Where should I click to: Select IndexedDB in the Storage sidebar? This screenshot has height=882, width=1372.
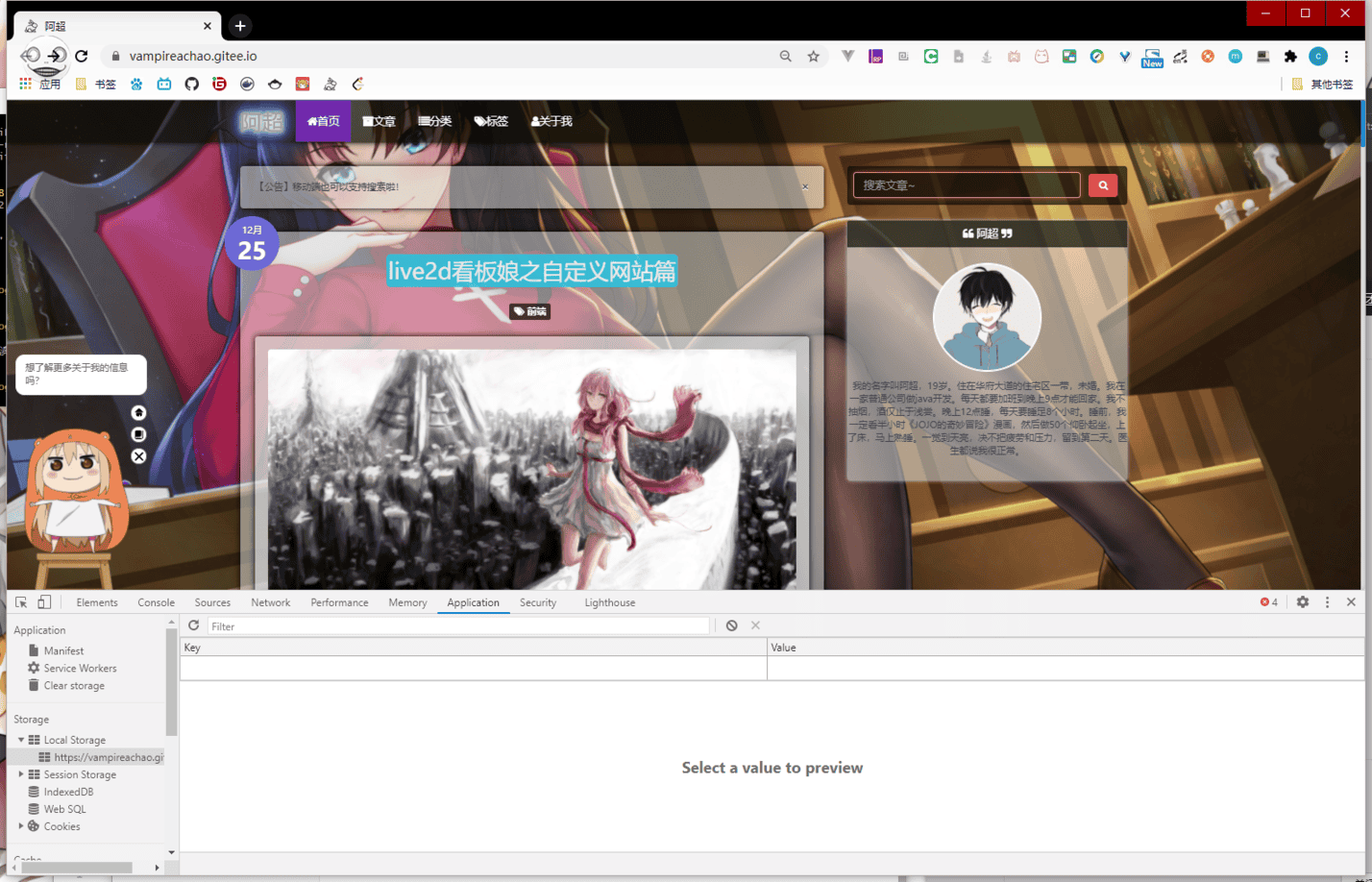coord(68,792)
